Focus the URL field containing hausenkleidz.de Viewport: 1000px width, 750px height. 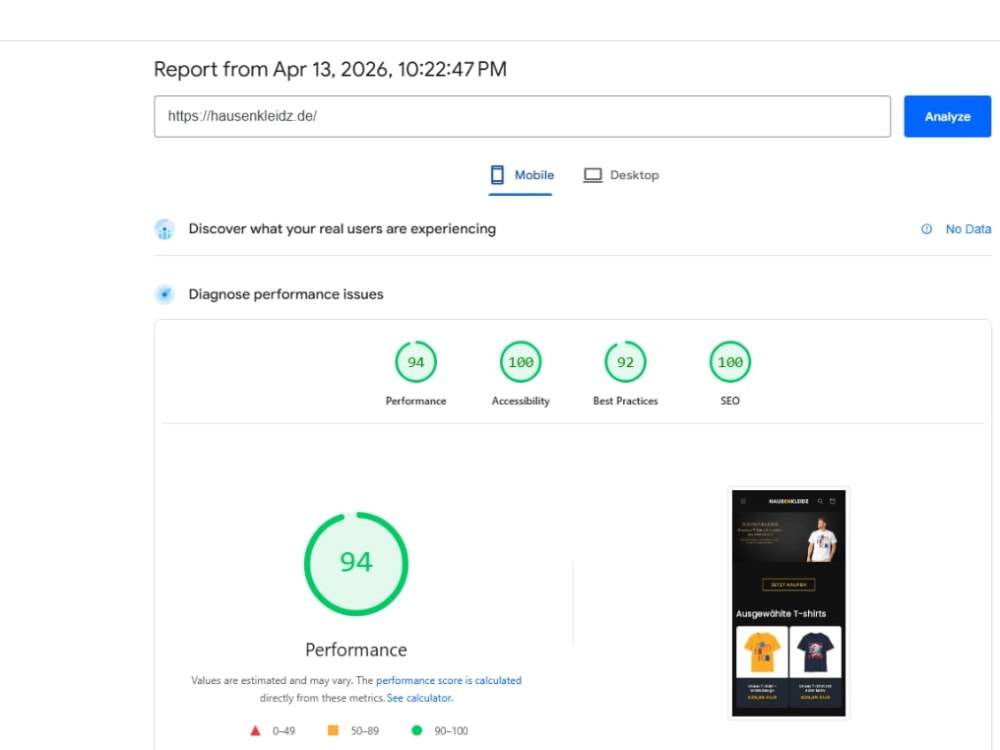pos(522,116)
